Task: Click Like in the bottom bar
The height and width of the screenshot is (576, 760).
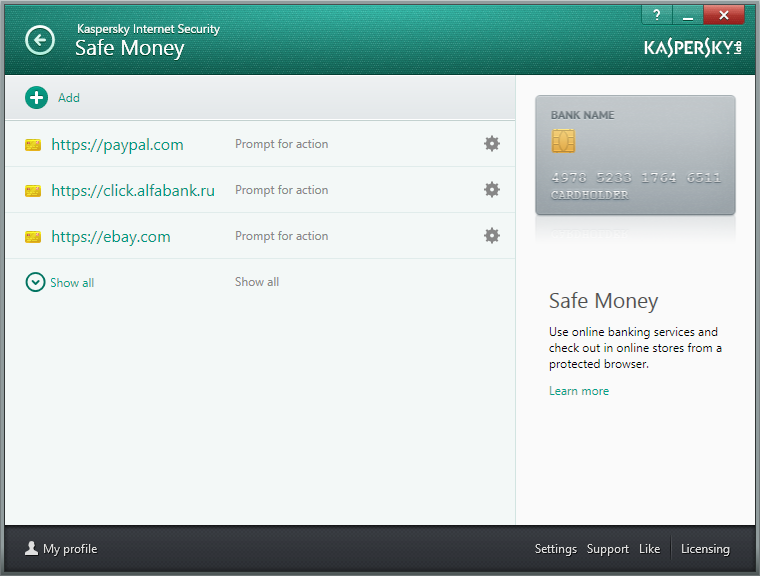Action: point(649,549)
